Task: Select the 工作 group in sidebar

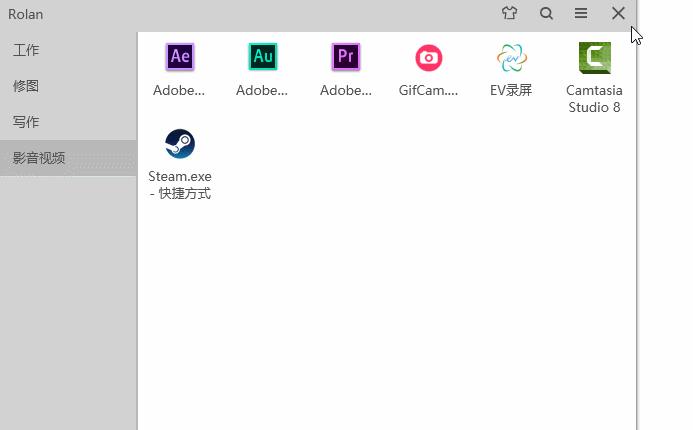Action: click(x=69, y=50)
